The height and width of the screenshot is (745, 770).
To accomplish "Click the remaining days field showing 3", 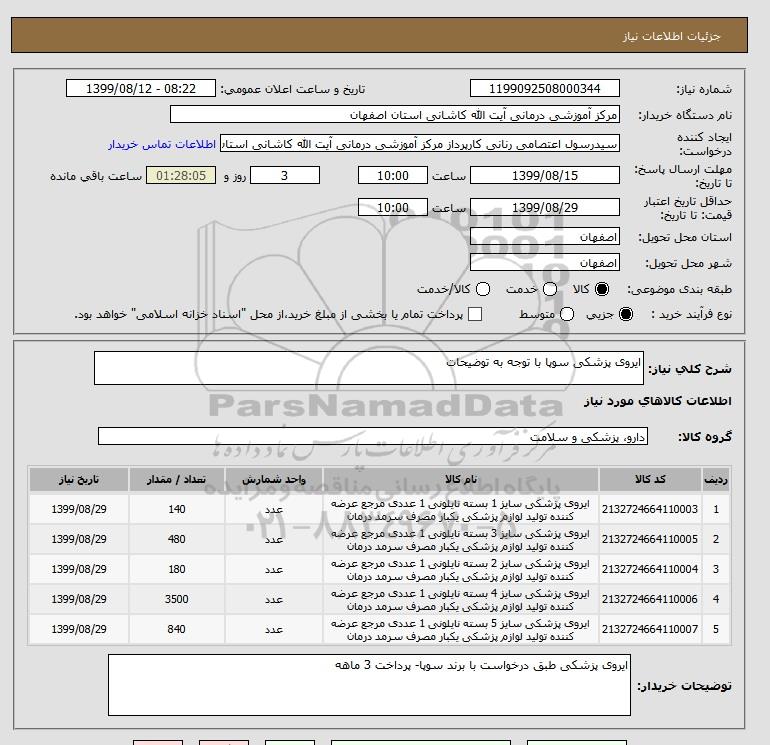I will point(285,175).
